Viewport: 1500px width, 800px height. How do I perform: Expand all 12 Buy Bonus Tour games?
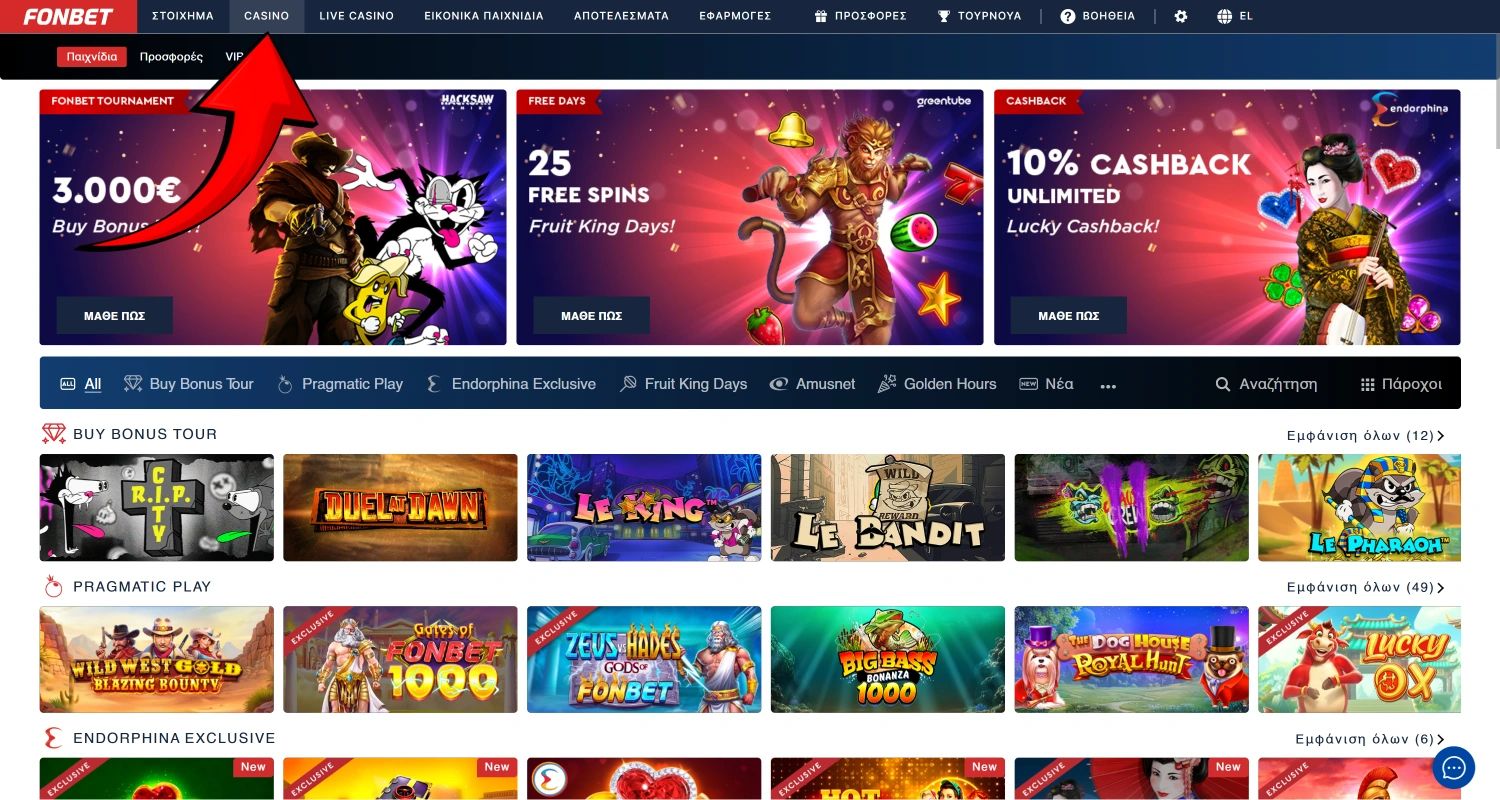(1365, 436)
